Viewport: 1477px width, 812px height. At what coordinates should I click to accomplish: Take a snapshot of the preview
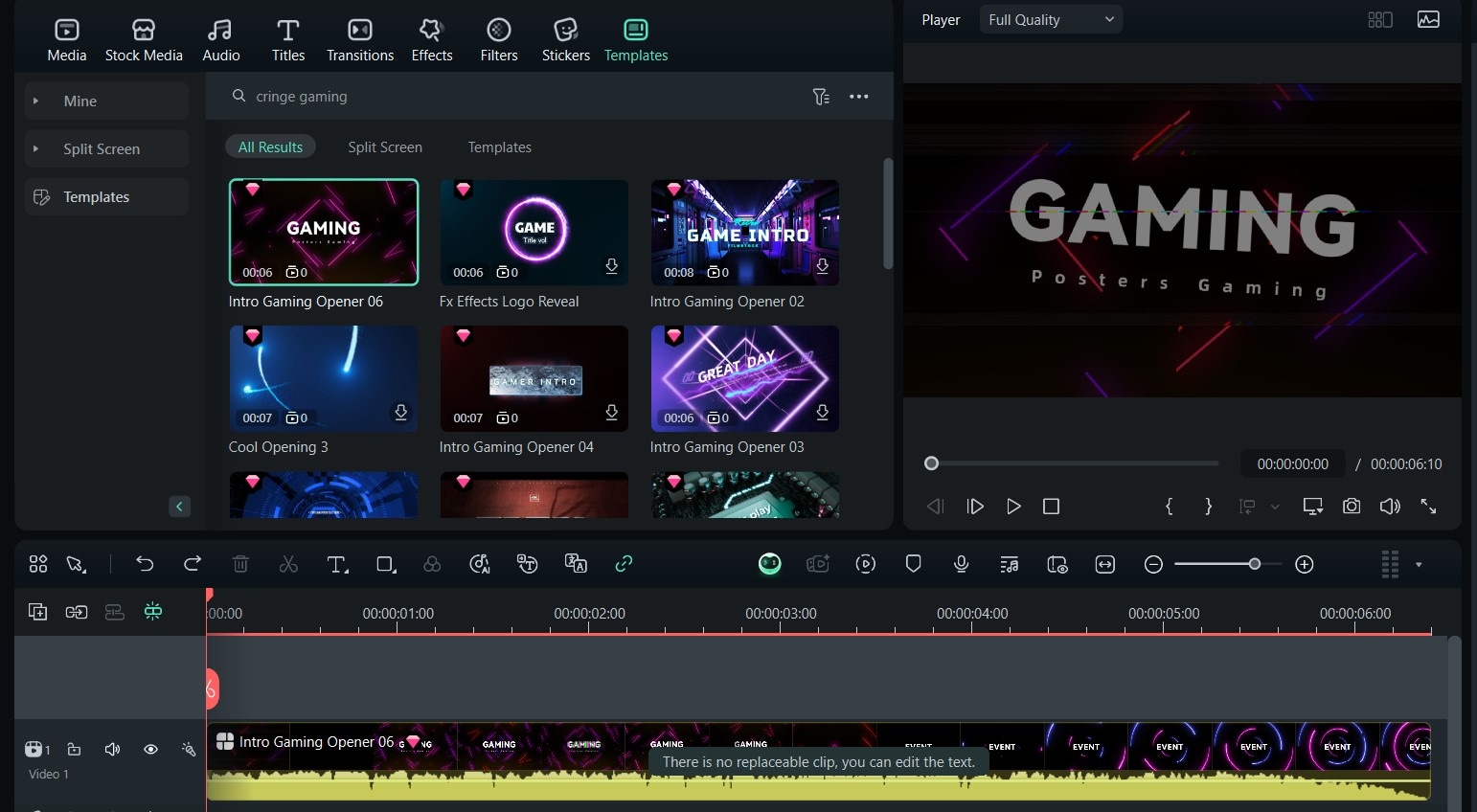pyautogui.click(x=1352, y=507)
